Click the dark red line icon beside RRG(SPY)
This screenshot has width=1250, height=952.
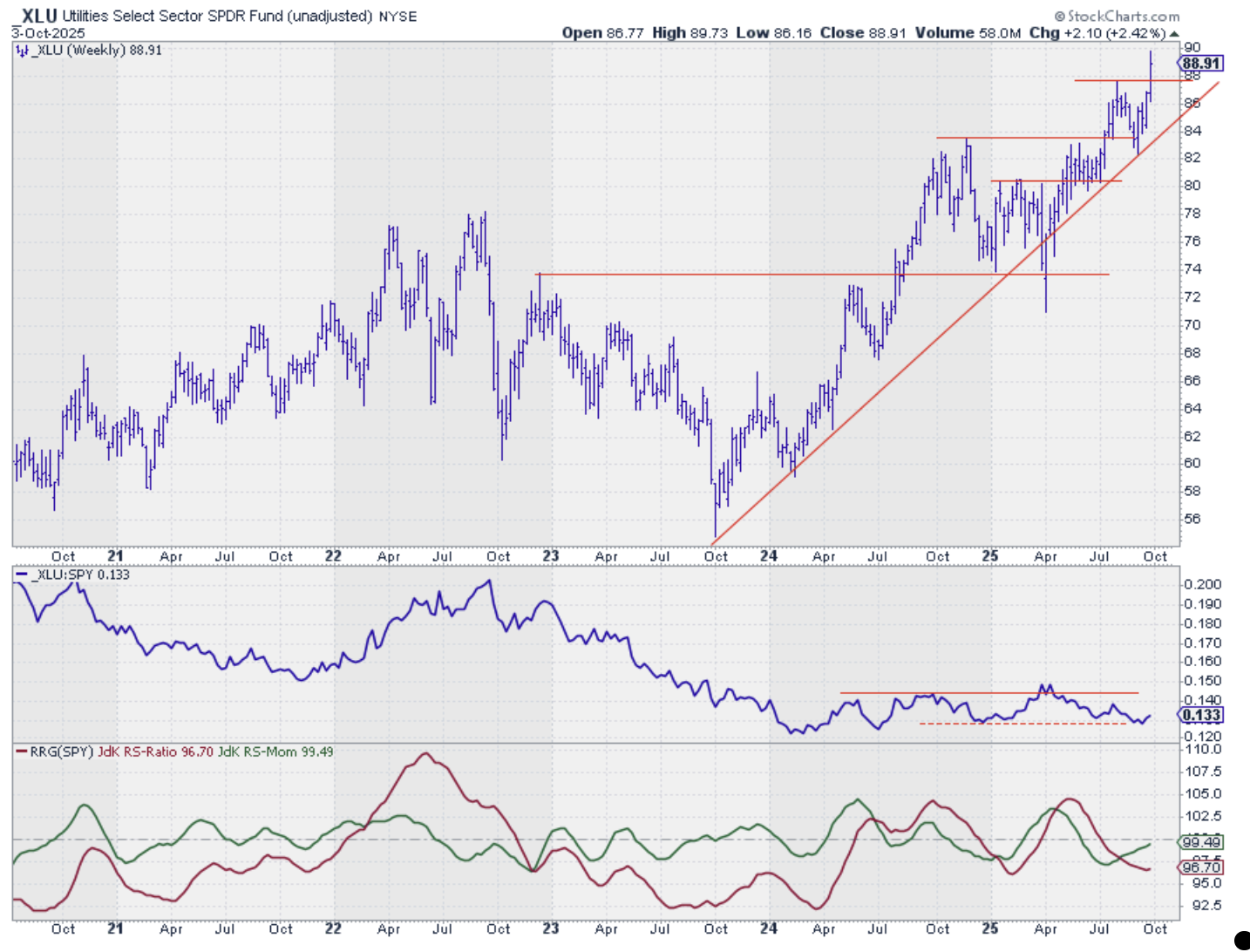coord(21,751)
